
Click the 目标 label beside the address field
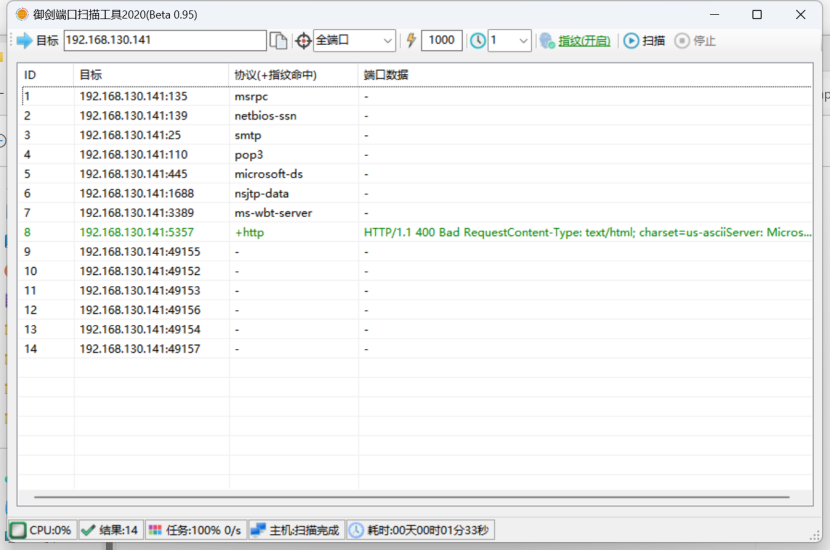coord(47,41)
